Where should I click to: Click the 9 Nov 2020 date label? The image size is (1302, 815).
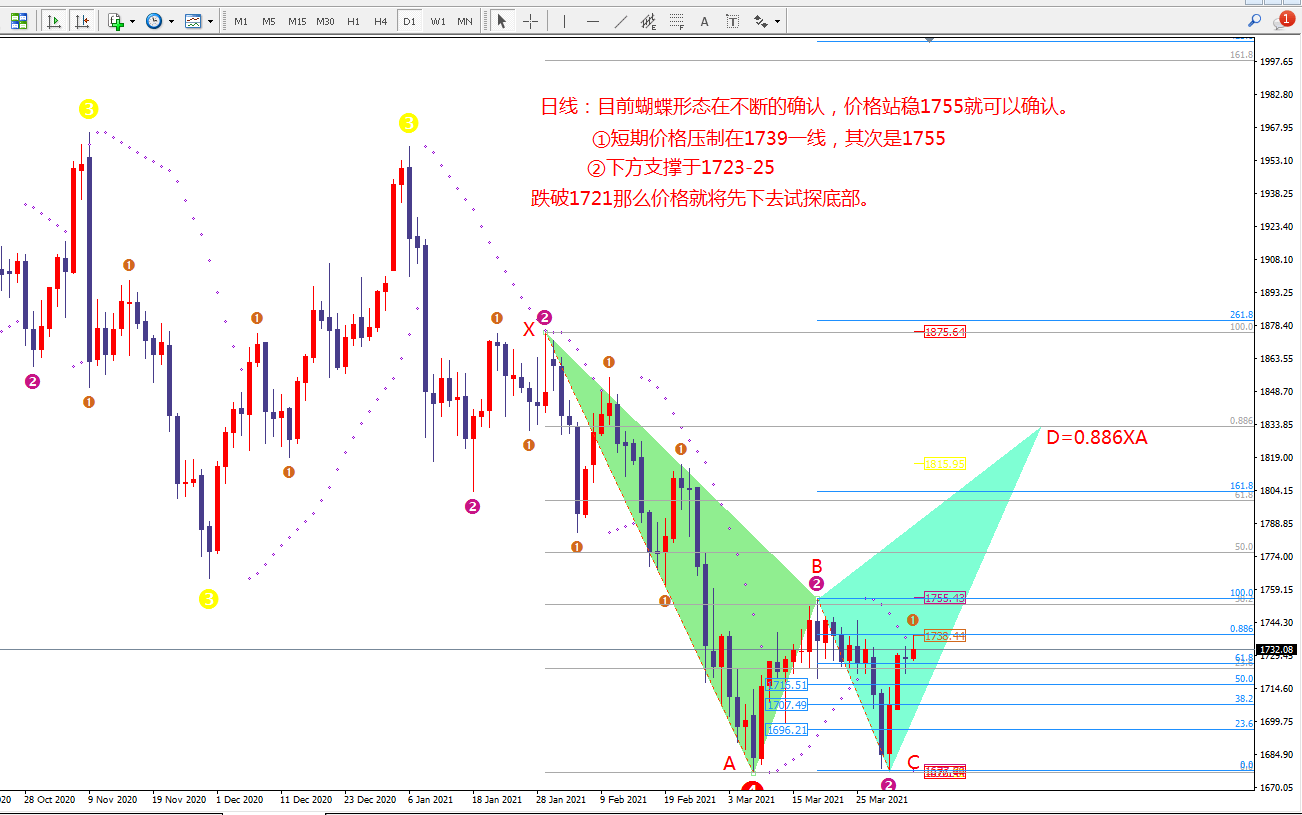pos(112,800)
